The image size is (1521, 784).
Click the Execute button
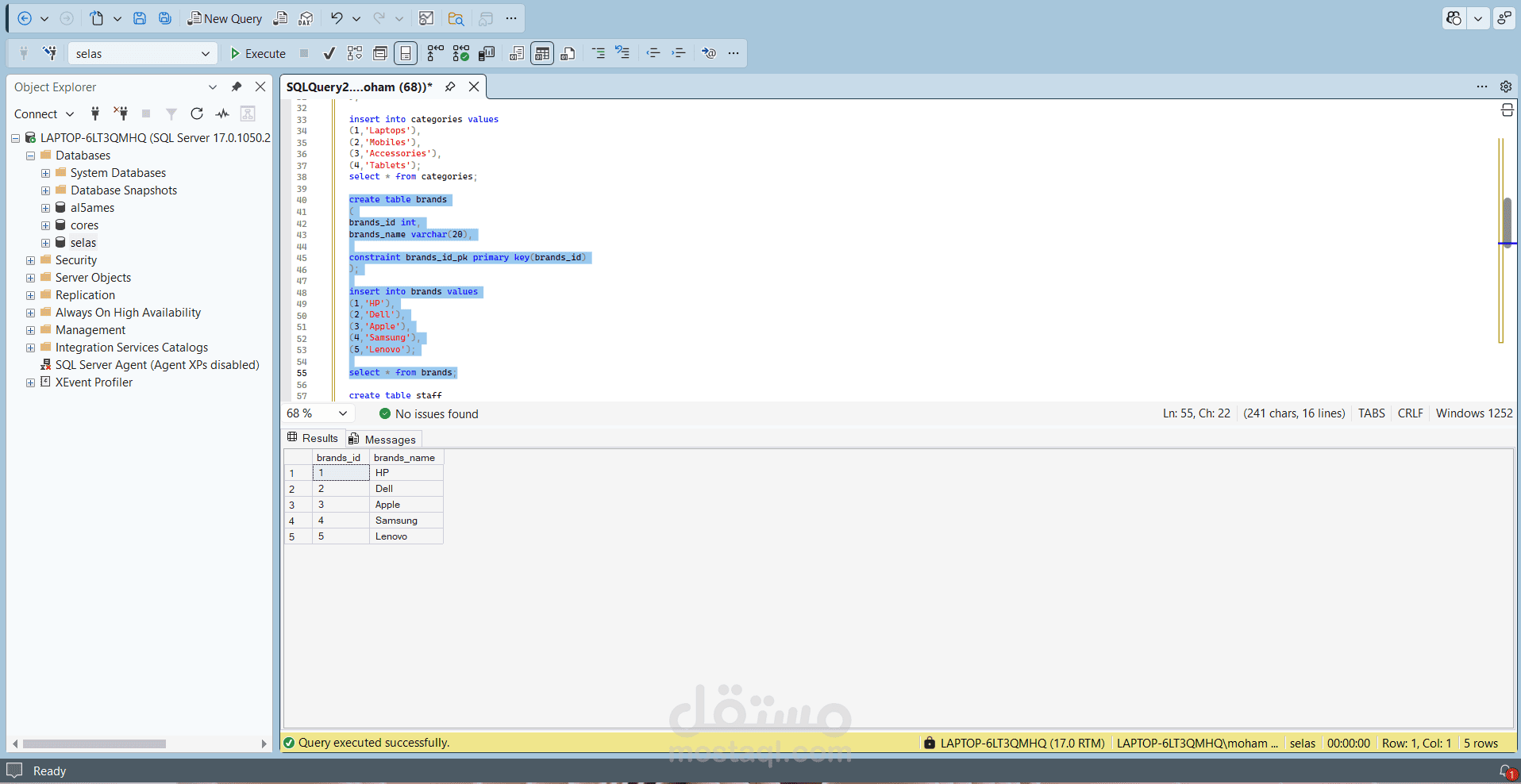coord(257,53)
